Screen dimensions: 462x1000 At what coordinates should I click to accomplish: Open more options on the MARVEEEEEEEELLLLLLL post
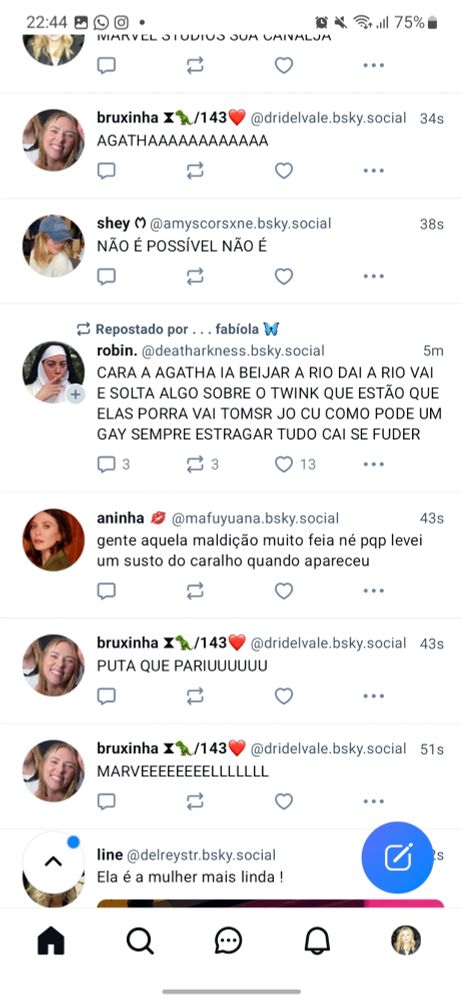coord(373,801)
